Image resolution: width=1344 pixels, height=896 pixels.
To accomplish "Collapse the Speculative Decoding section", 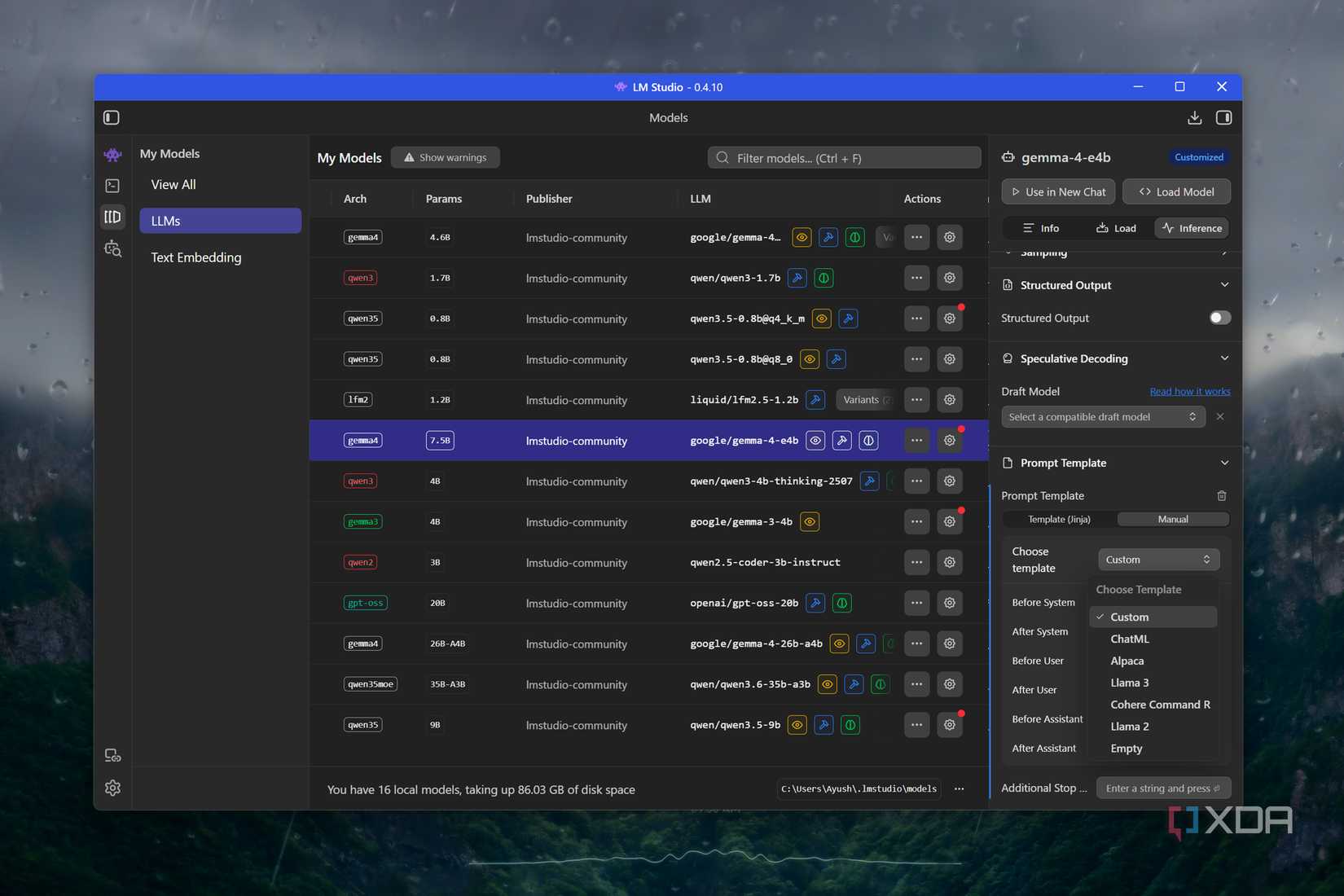I will 1224,358.
